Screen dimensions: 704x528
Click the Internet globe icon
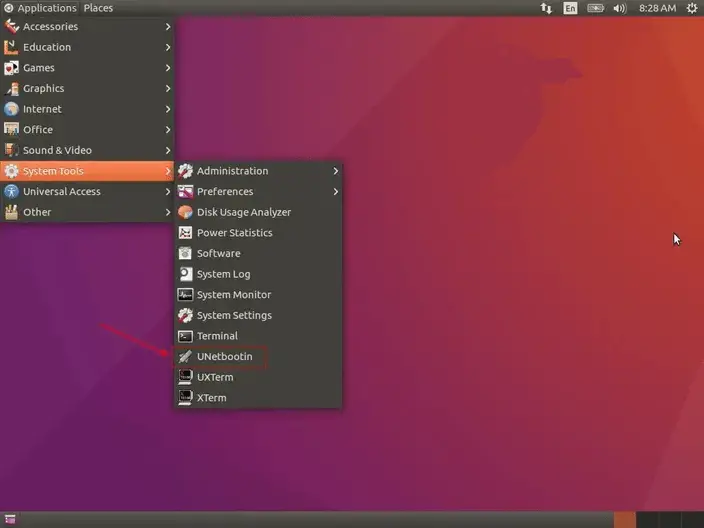(x=11, y=109)
